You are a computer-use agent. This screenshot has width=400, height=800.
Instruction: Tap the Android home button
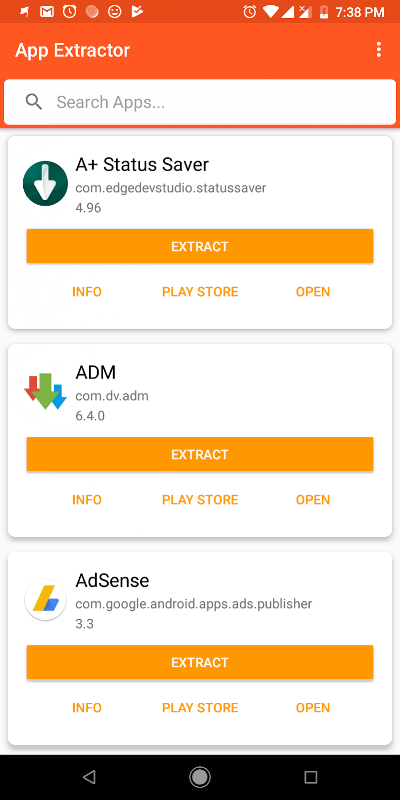point(199,777)
